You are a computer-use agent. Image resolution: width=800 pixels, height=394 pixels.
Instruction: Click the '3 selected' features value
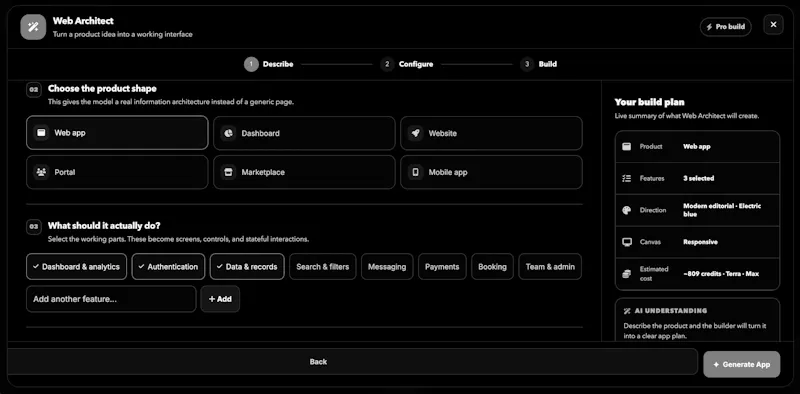pos(698,179)
